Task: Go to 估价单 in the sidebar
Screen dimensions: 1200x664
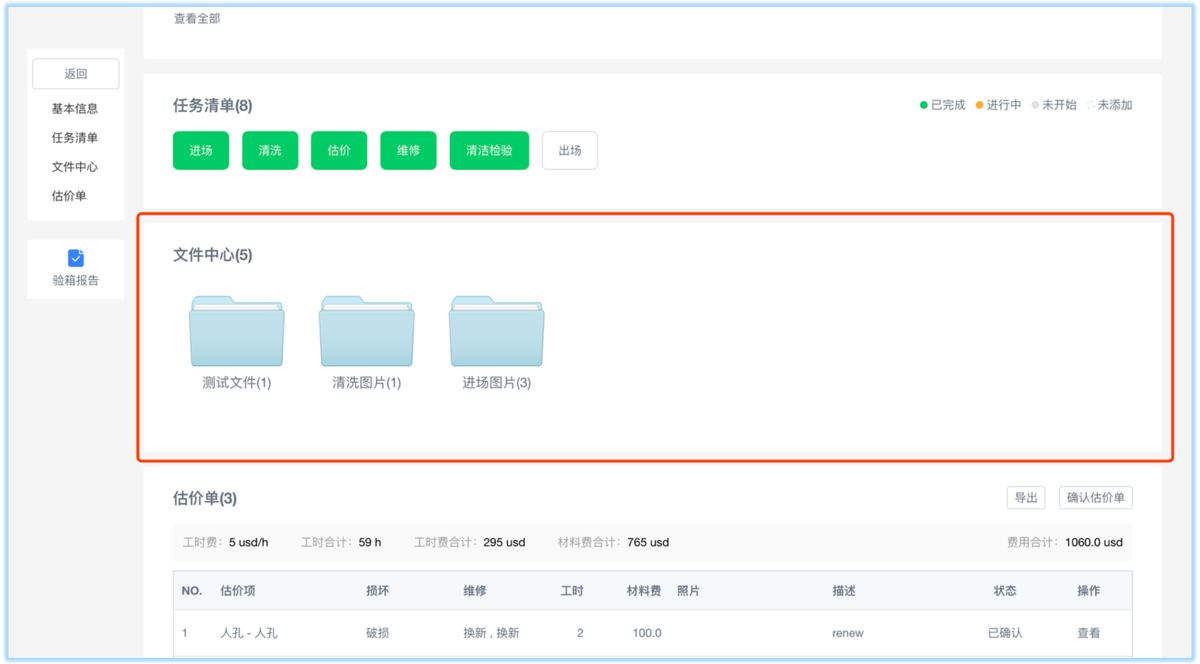Action: (69, 195)
